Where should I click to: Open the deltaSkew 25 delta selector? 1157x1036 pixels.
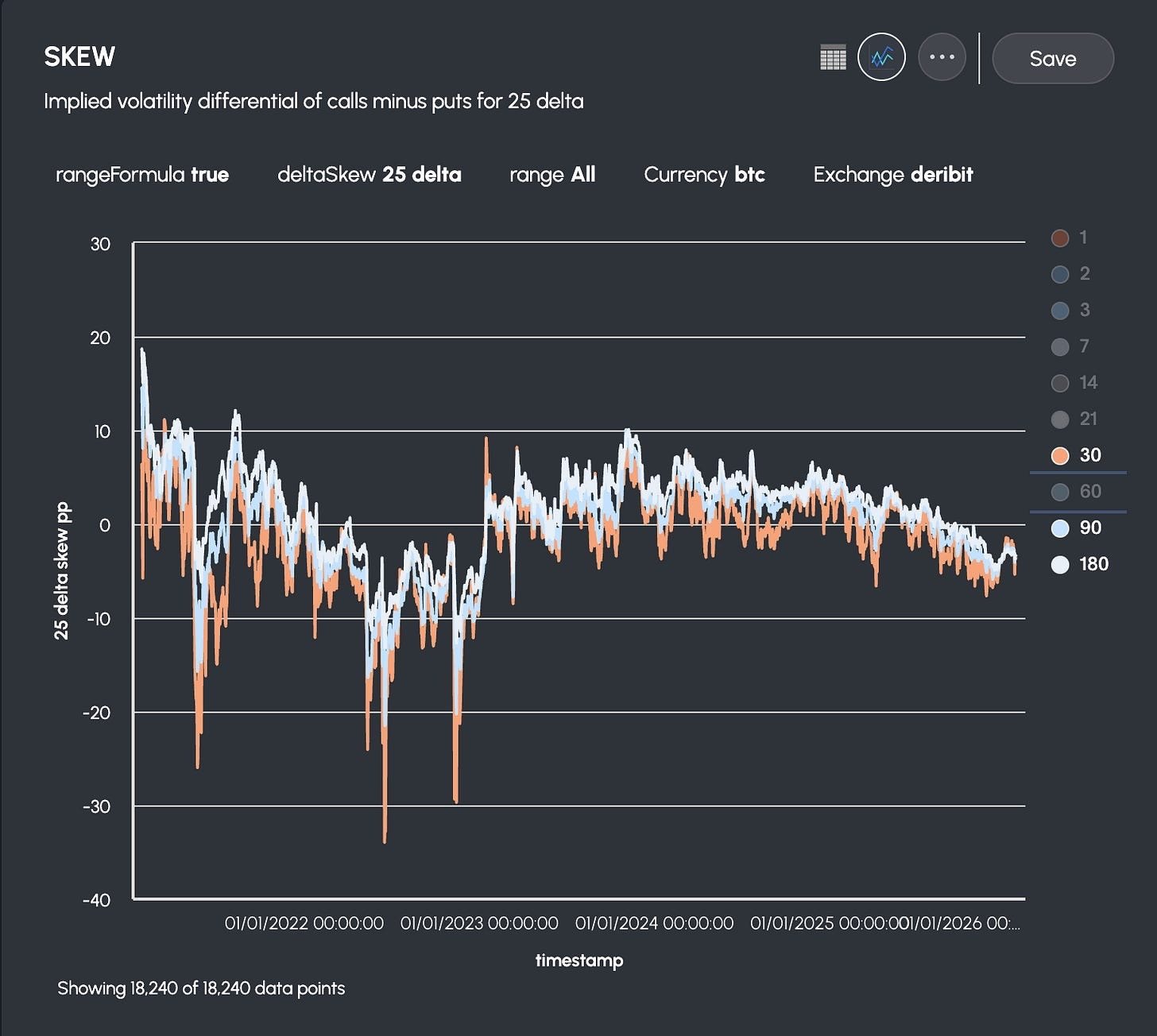pos(370,175)
